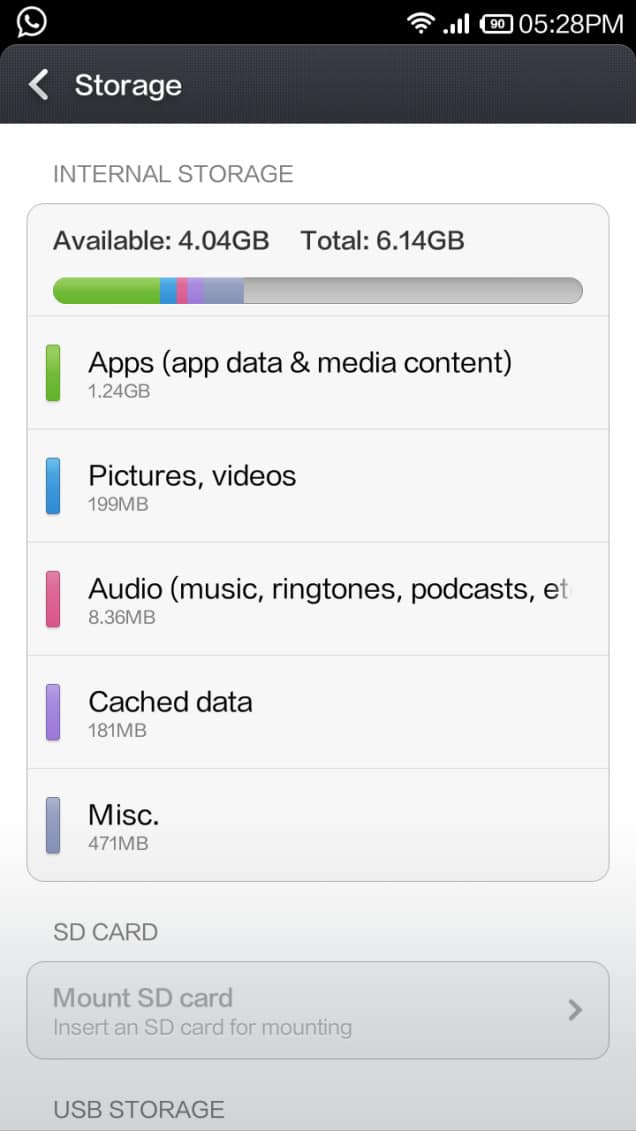Tap the internal storage usage bar

click(317, 290)
